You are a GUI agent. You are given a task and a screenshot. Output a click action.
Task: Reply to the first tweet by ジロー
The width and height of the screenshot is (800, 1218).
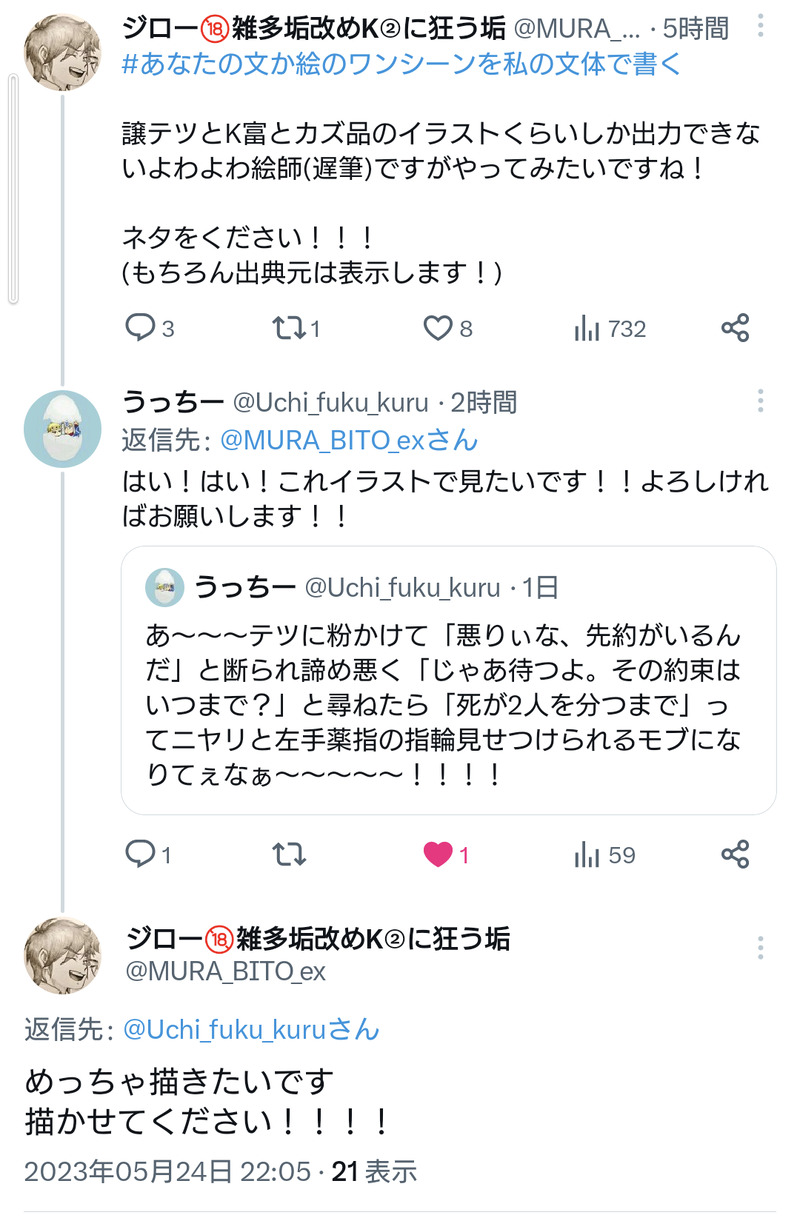pyautogui.click(x=139, y=328)
